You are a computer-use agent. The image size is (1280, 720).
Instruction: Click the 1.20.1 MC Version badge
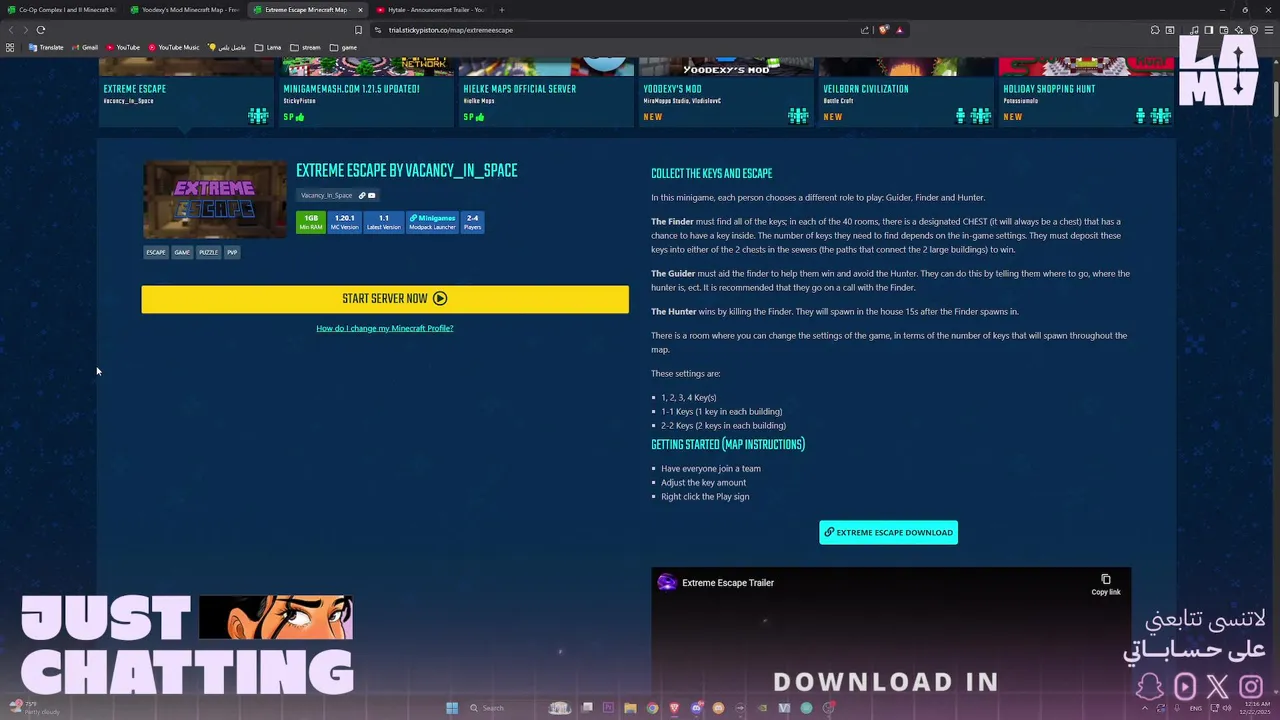click(x=344, y=222)
